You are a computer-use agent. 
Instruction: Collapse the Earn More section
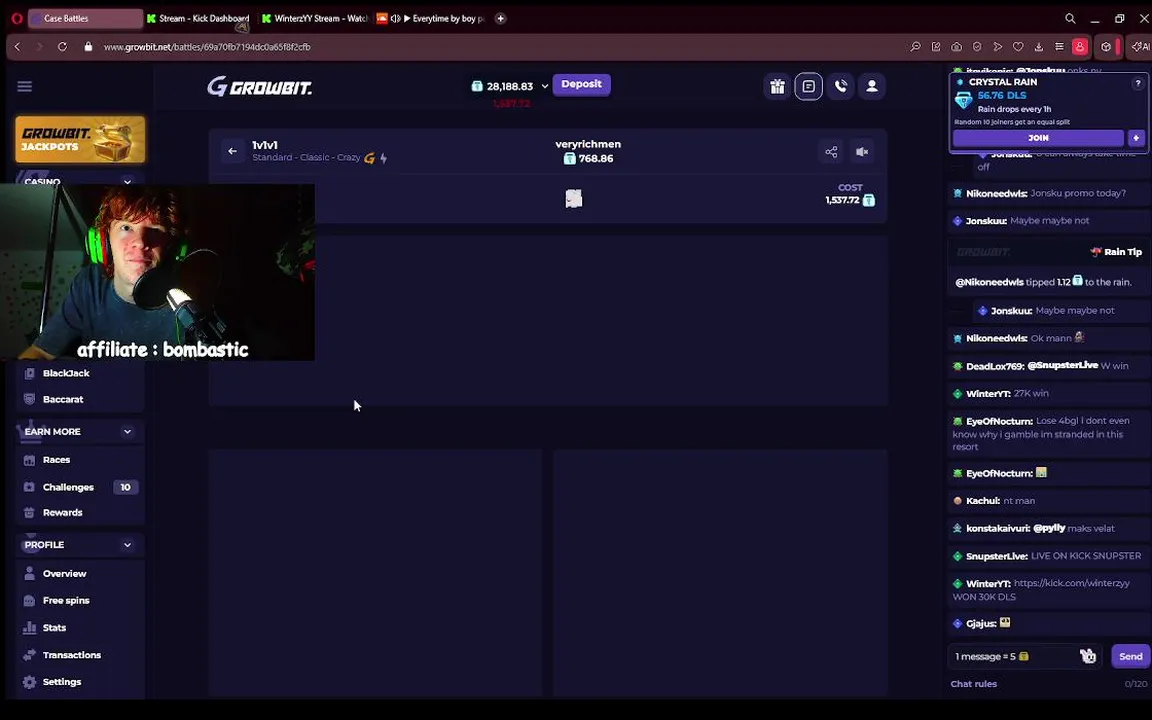pos(127,431)
